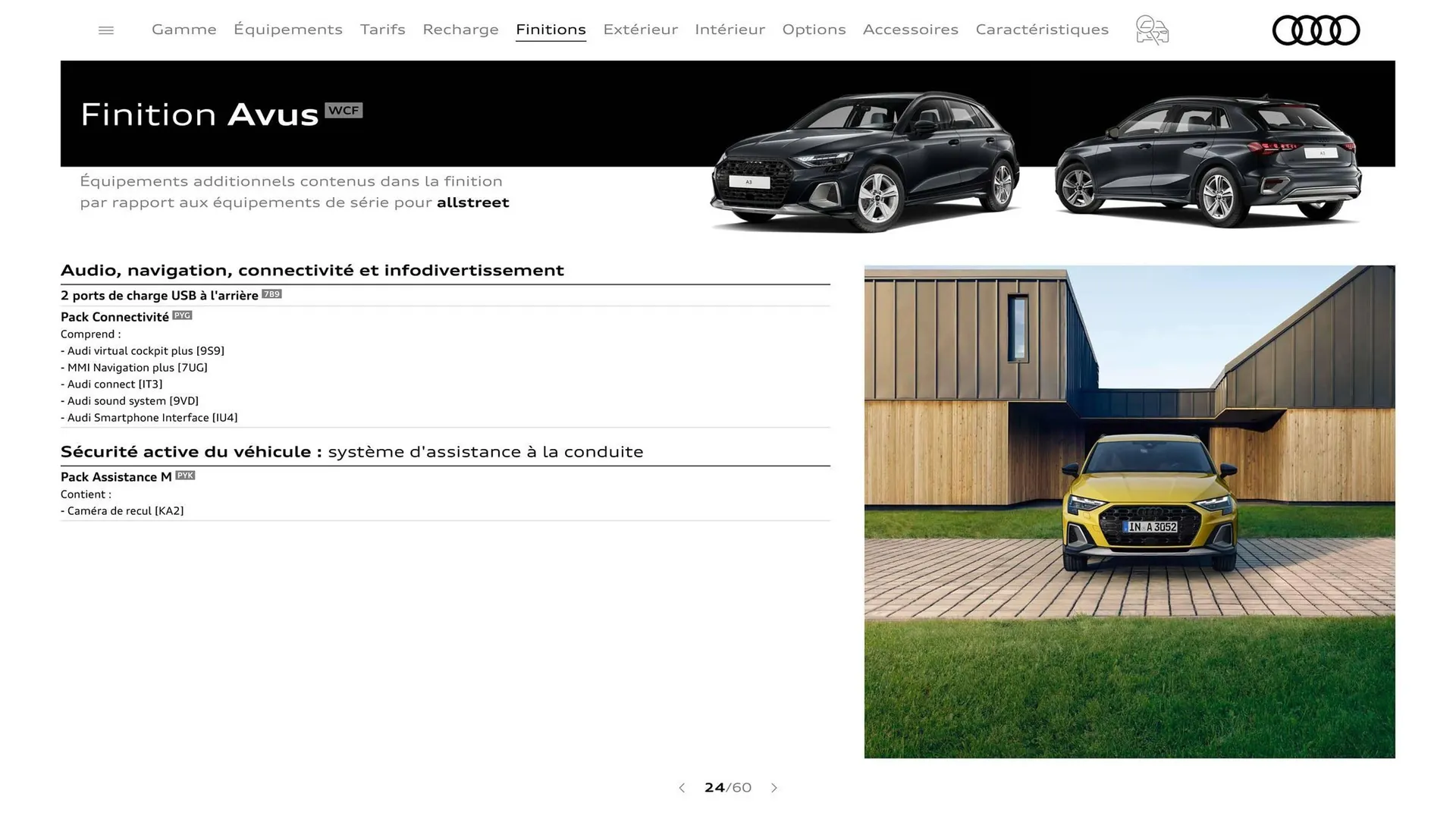
Task: Click the PYG badge next to Pack Connectivité
Action: [183, 315]
